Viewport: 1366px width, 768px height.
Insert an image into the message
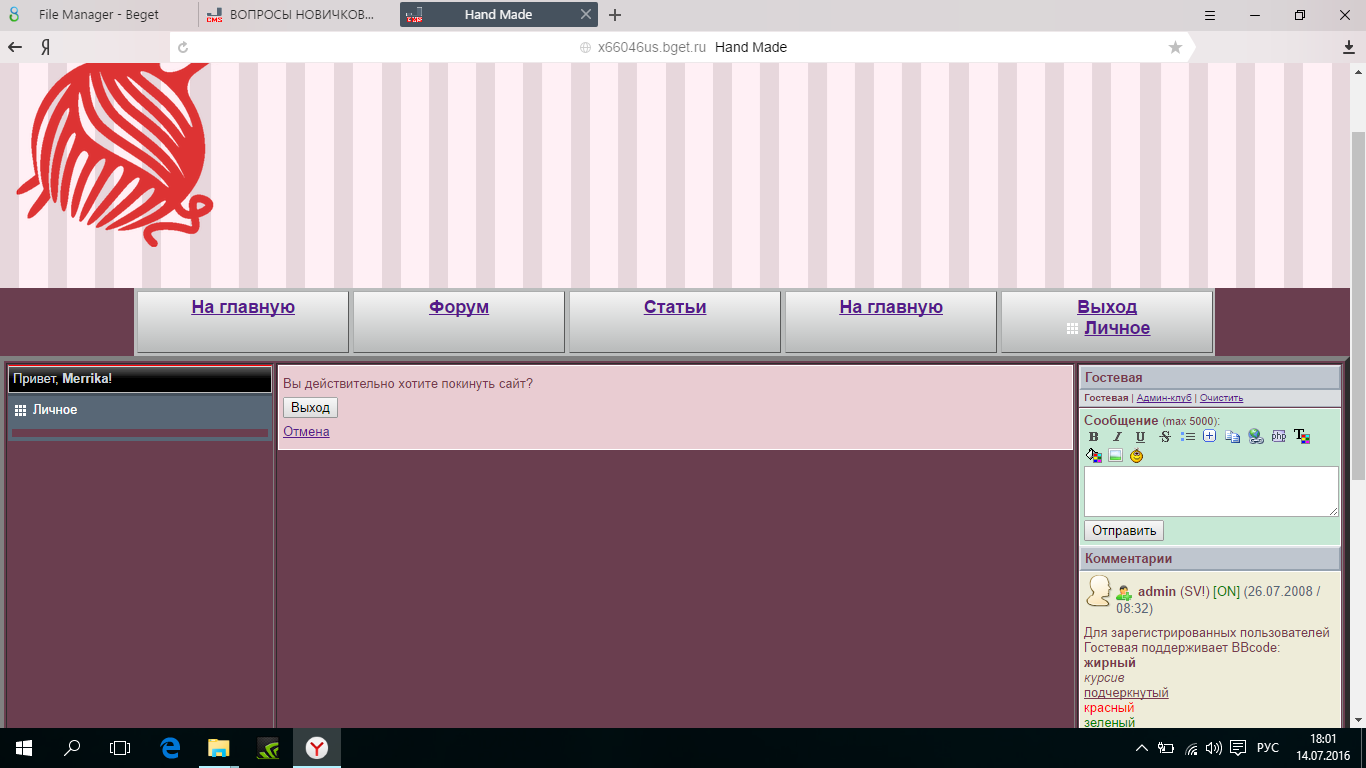coord(1115,456)
